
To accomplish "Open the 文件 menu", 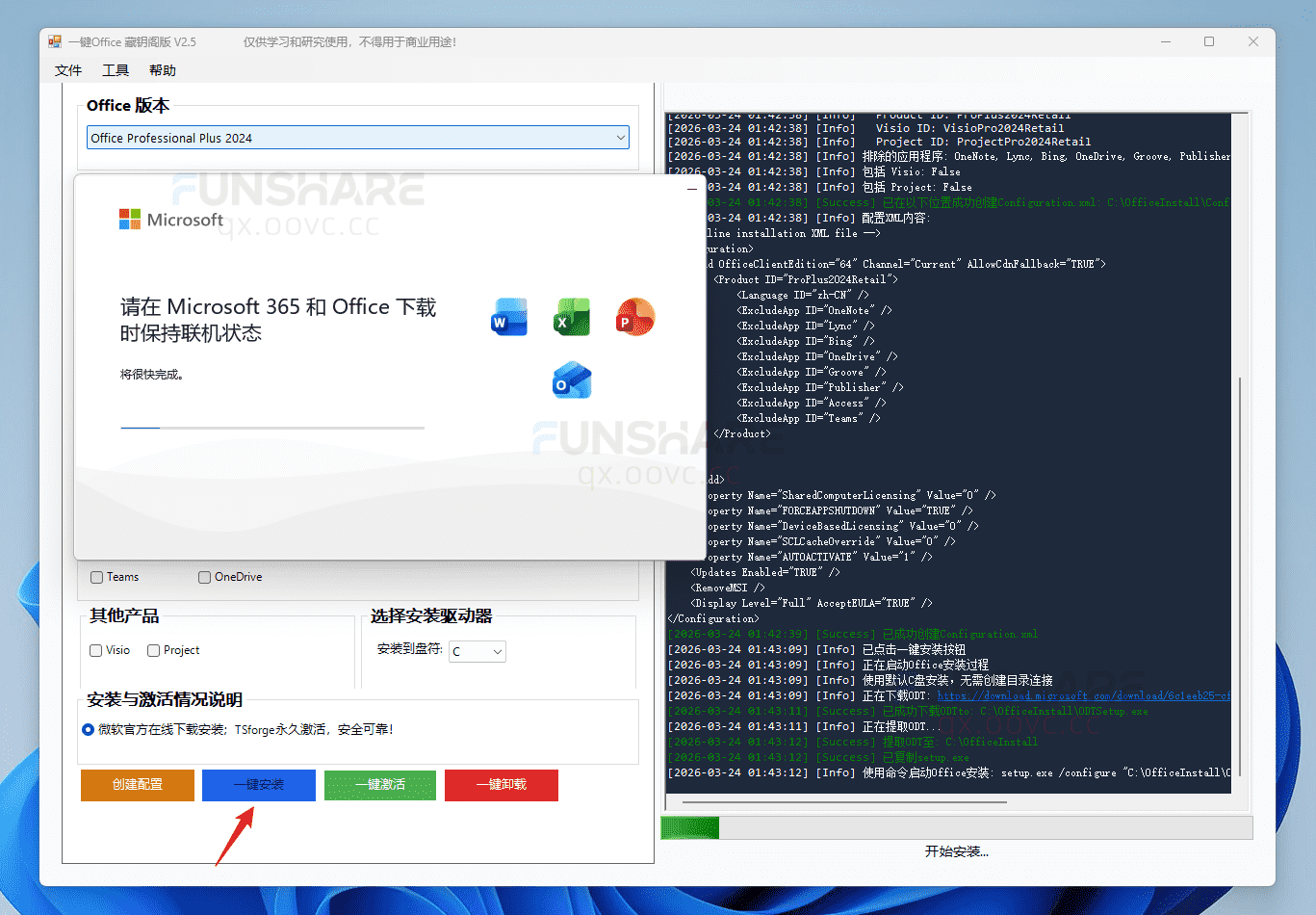I will [x=68, y=70].
